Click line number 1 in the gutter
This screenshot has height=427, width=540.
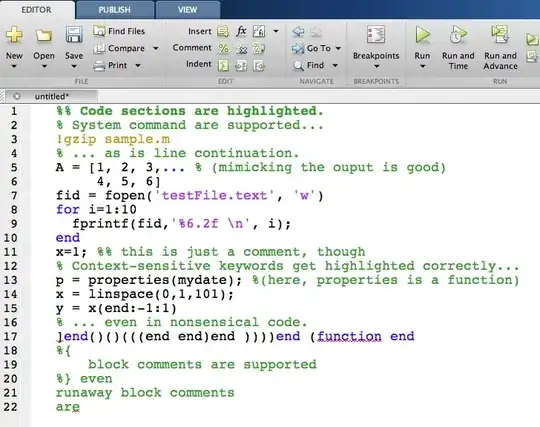[14, 111]
